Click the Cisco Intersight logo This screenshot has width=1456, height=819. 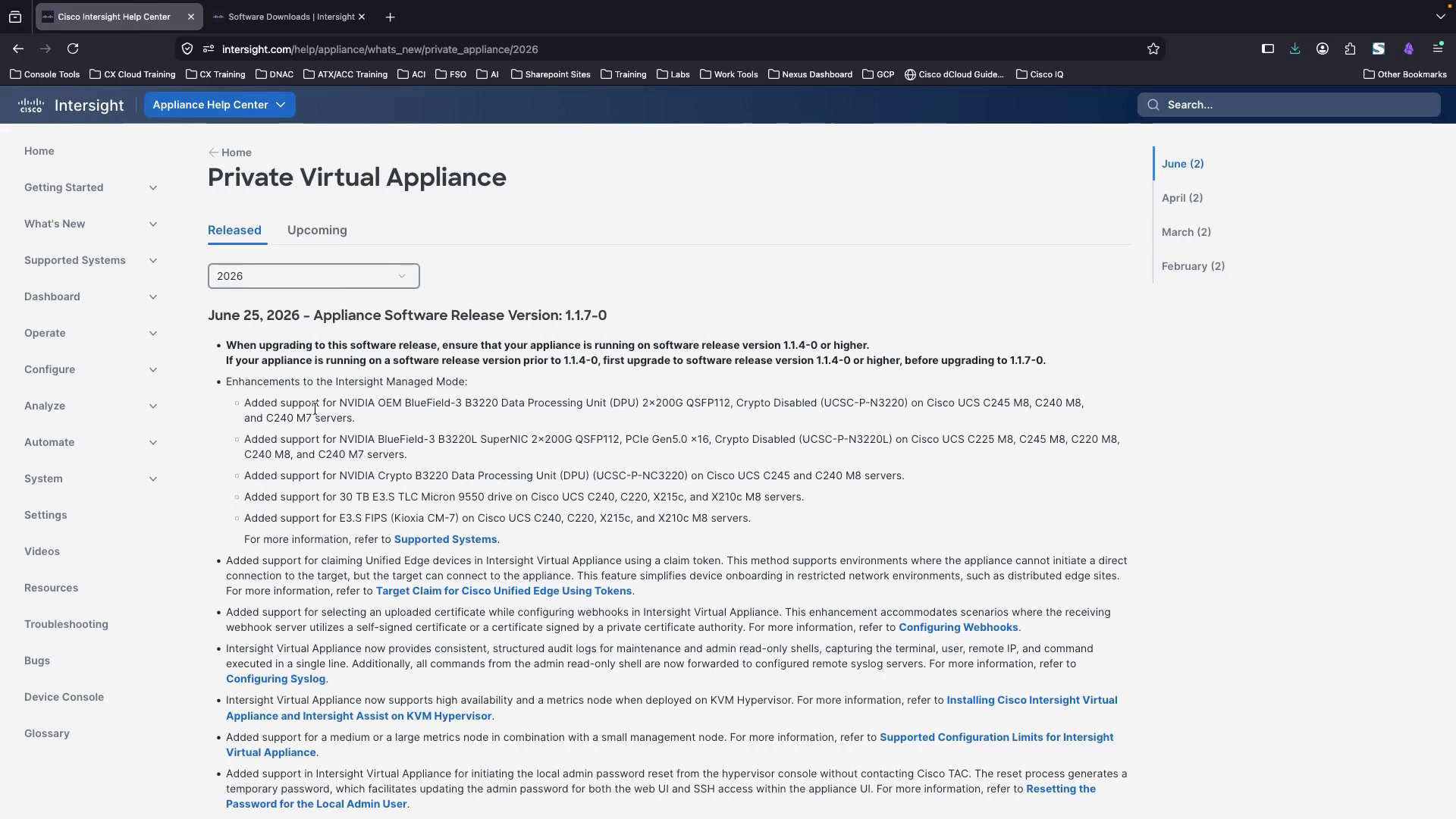(71, 105)
